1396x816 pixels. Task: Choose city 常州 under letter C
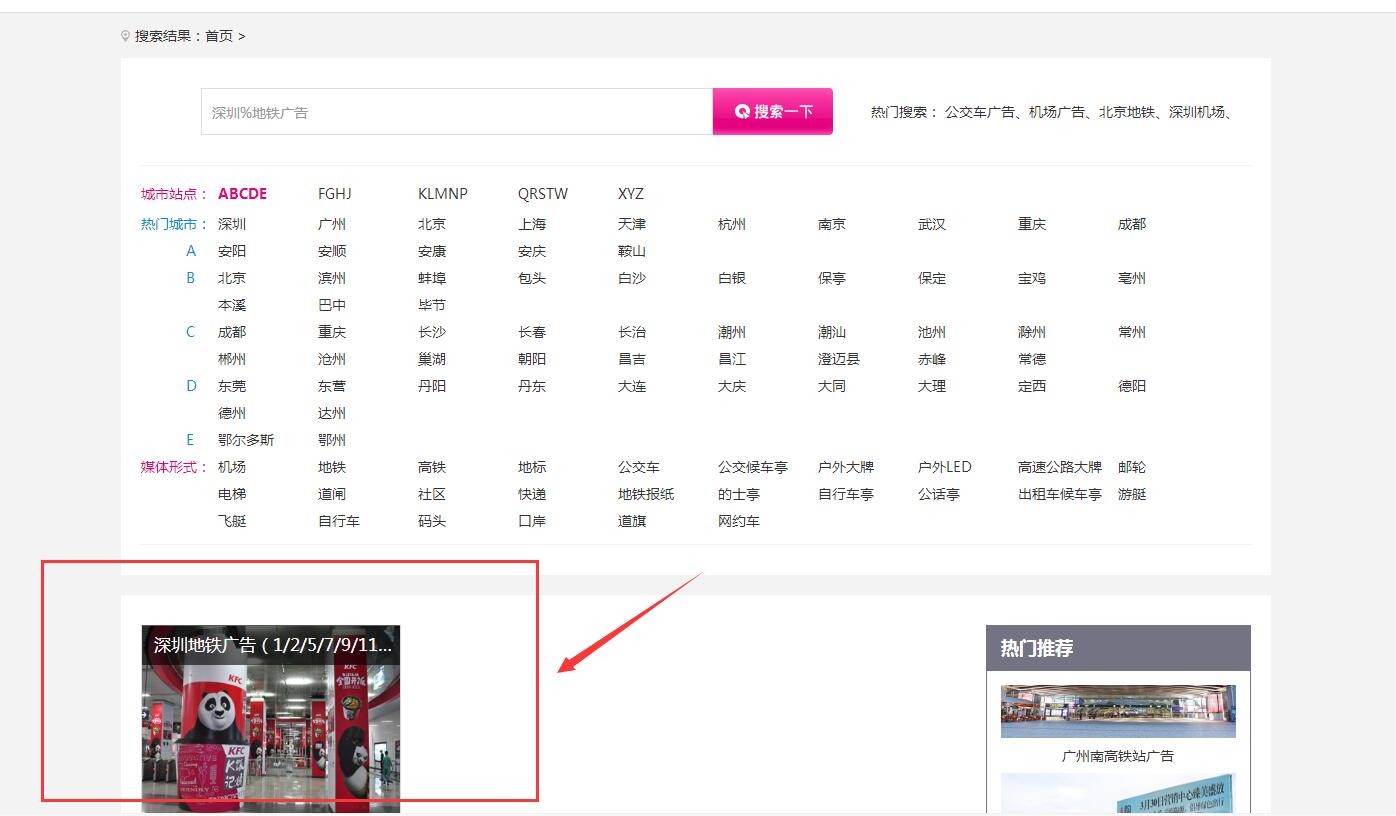1132,332
